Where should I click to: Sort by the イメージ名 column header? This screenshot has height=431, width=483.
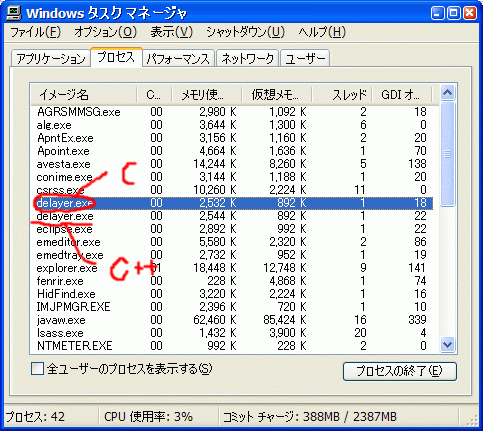[83, 95]
